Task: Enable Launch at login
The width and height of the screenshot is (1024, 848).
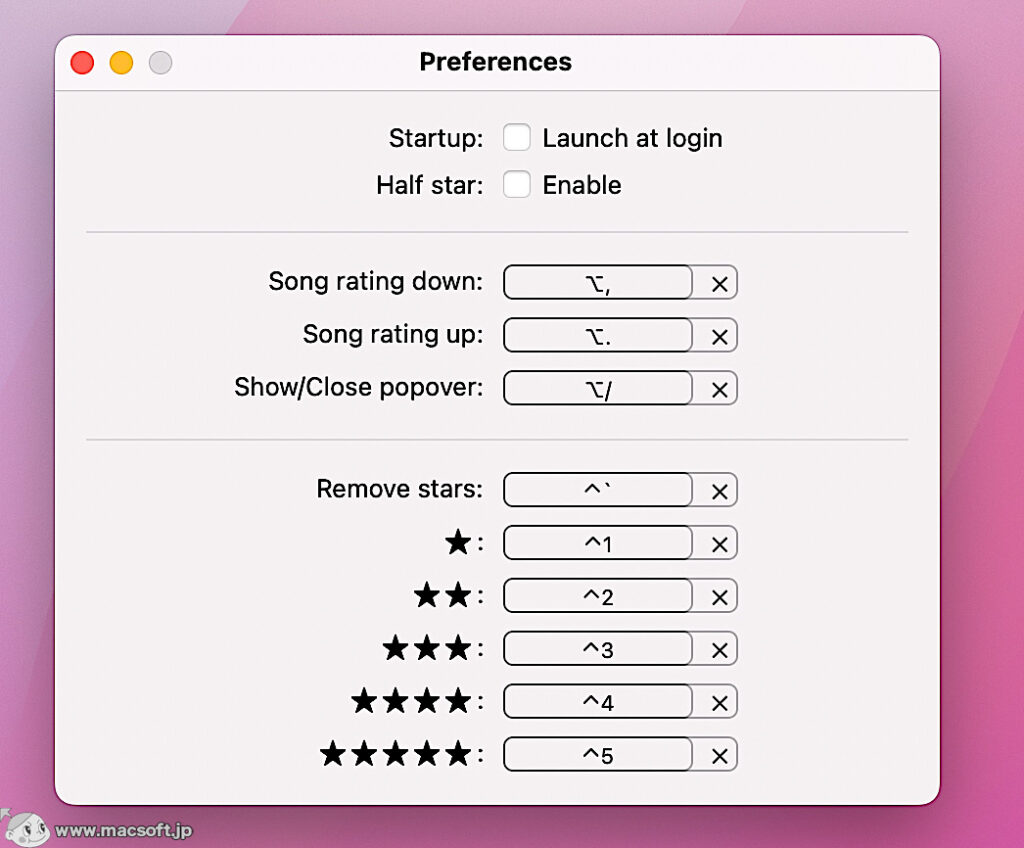Action: pyautogui.click(x=517, y=137)
